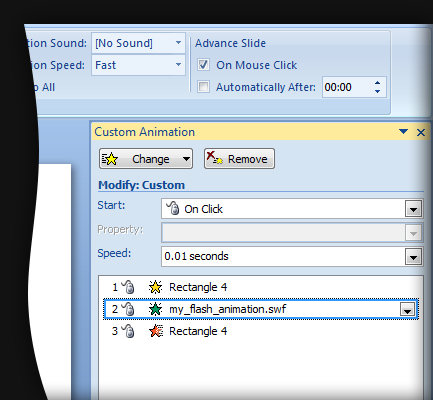Close the Custom Animation pane
The image size is (433, 400).
pyautogui.click(x=421, y=132)
